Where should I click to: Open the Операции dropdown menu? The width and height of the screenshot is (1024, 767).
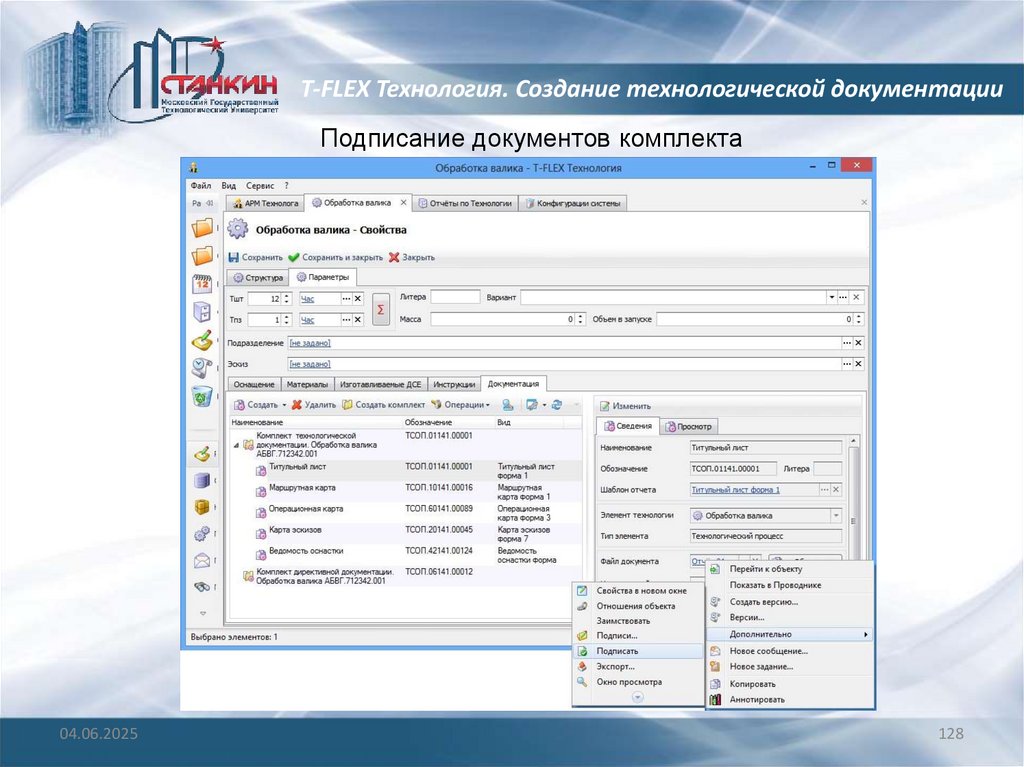(460, 405)
